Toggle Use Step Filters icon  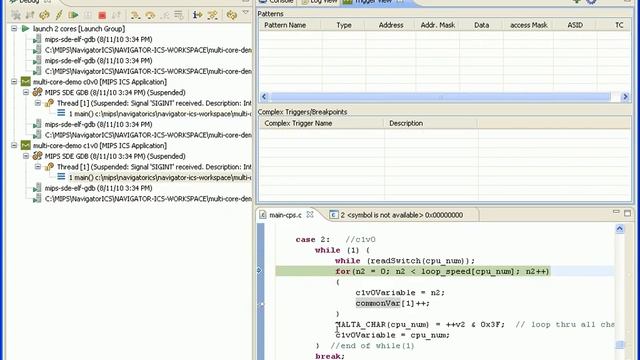coord(212,16)
